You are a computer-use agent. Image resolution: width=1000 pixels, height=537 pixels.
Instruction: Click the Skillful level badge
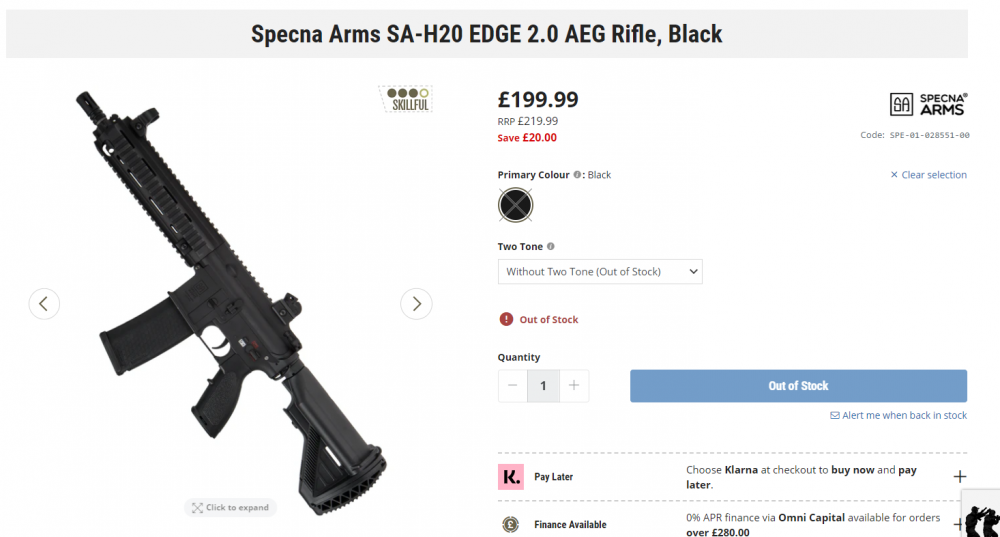[x=405, y=99]
